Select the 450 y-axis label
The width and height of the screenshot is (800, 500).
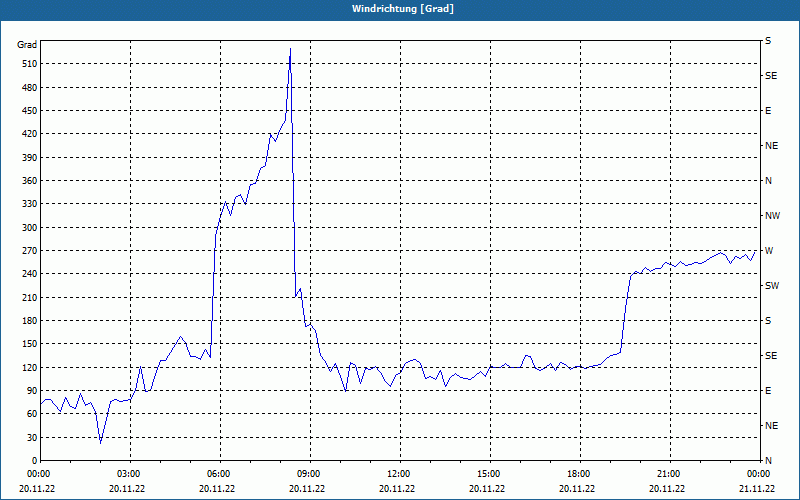pos(29,111)
